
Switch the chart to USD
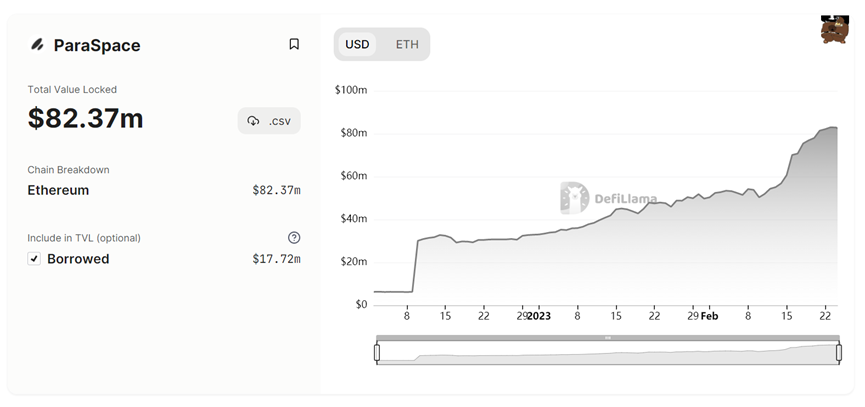coord(357,44)
